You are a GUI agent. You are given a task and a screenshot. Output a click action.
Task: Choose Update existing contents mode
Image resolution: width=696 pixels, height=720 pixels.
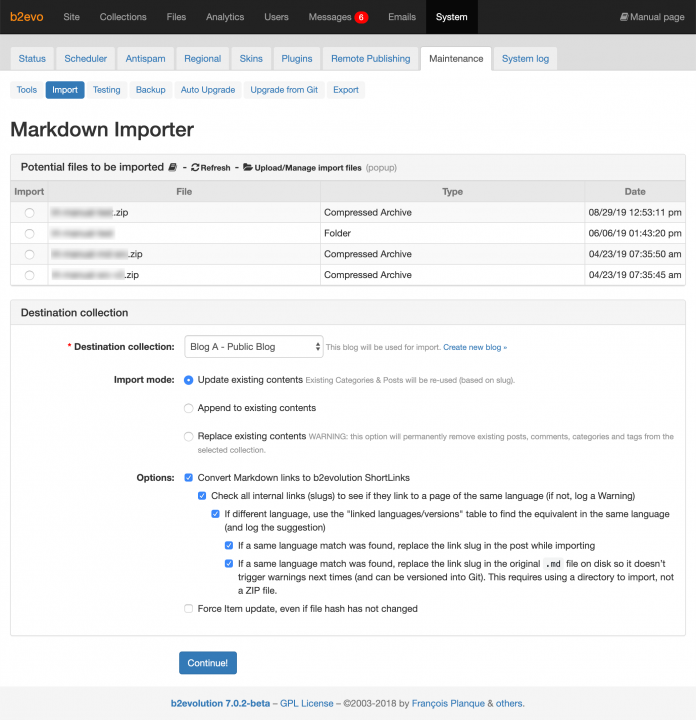188,380
